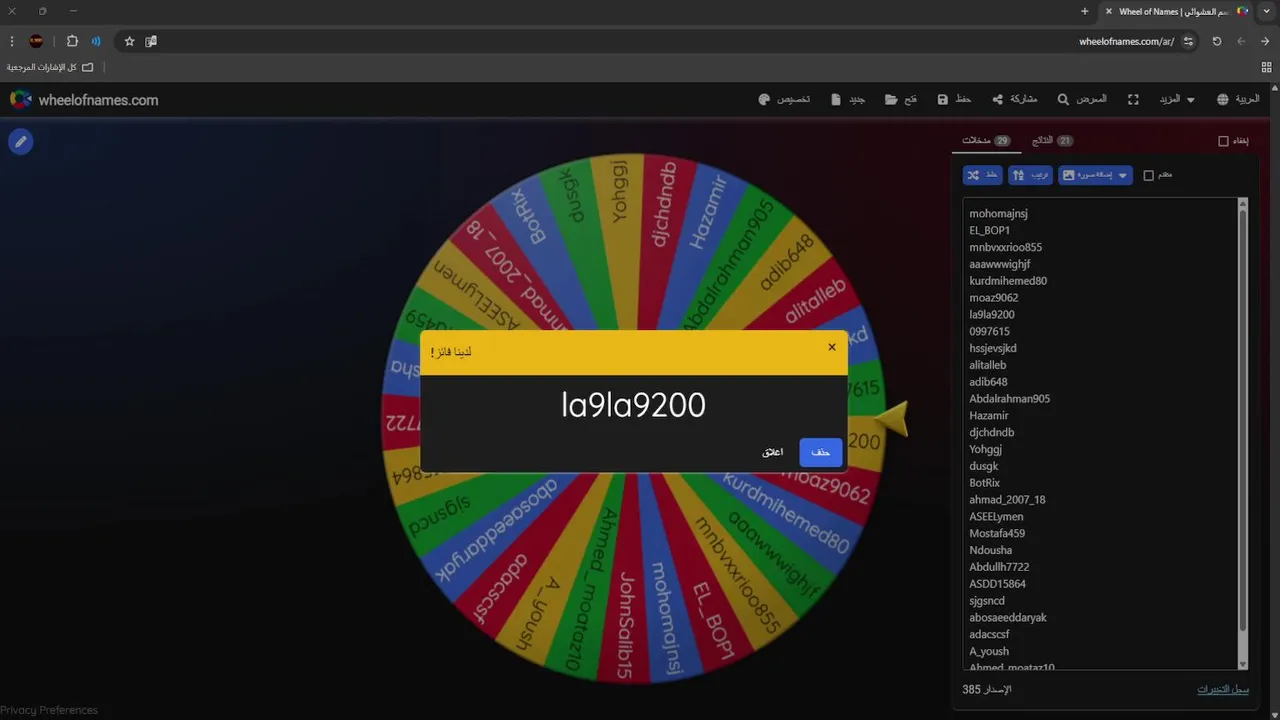Screen dimensions: 1280x720
Task: Open the browser extensions puzzle icon
Action: click(72, 41)
